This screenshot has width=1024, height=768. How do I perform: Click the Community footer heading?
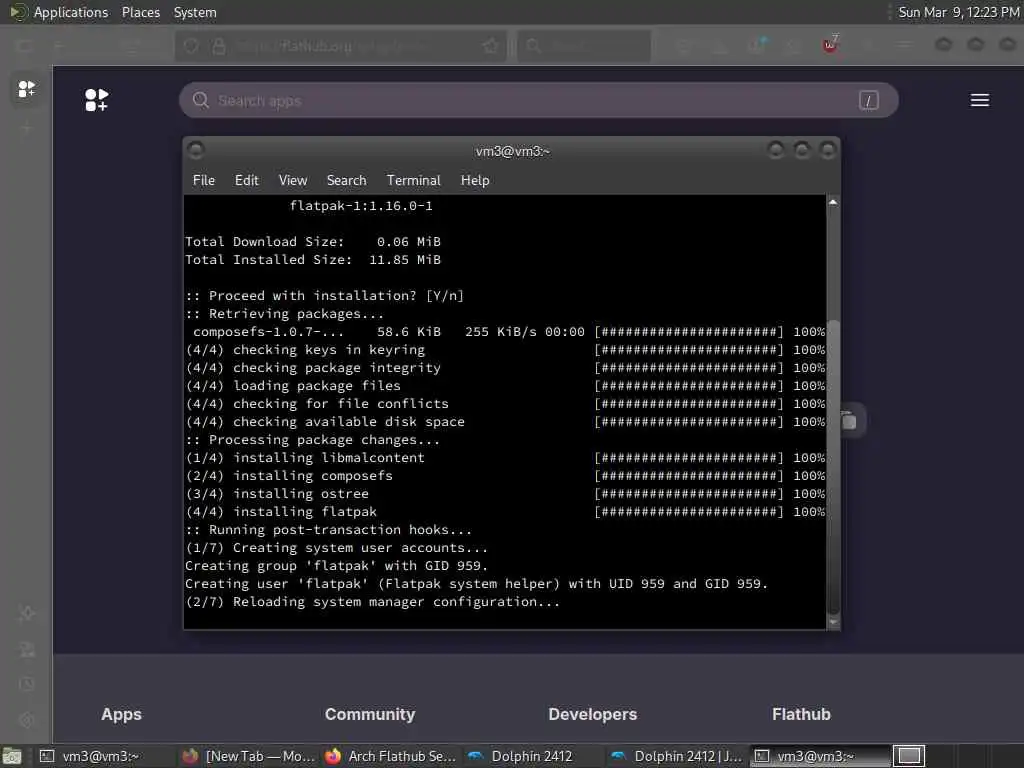coord(370,714)
